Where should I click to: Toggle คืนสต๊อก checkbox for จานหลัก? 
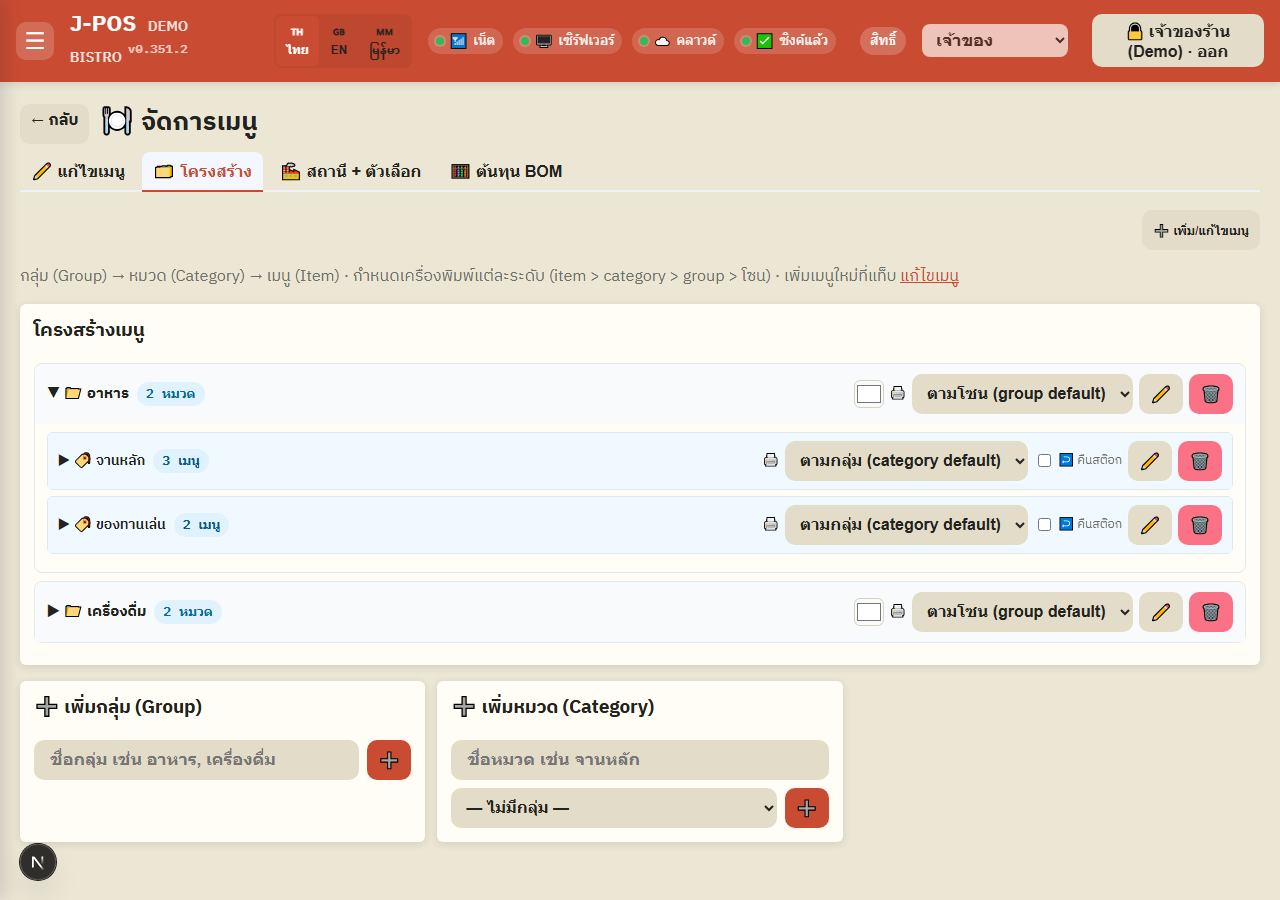click(x=1044, y=461)
